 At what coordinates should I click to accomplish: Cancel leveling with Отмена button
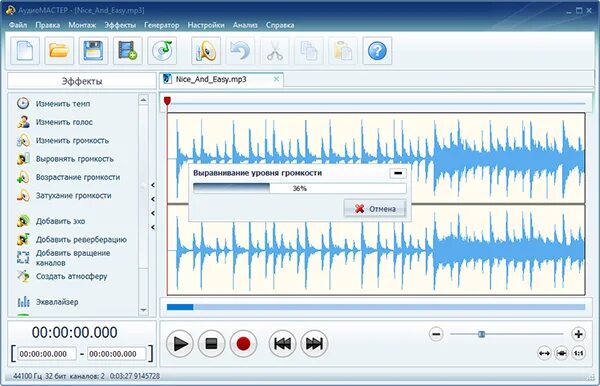[375, 209]
